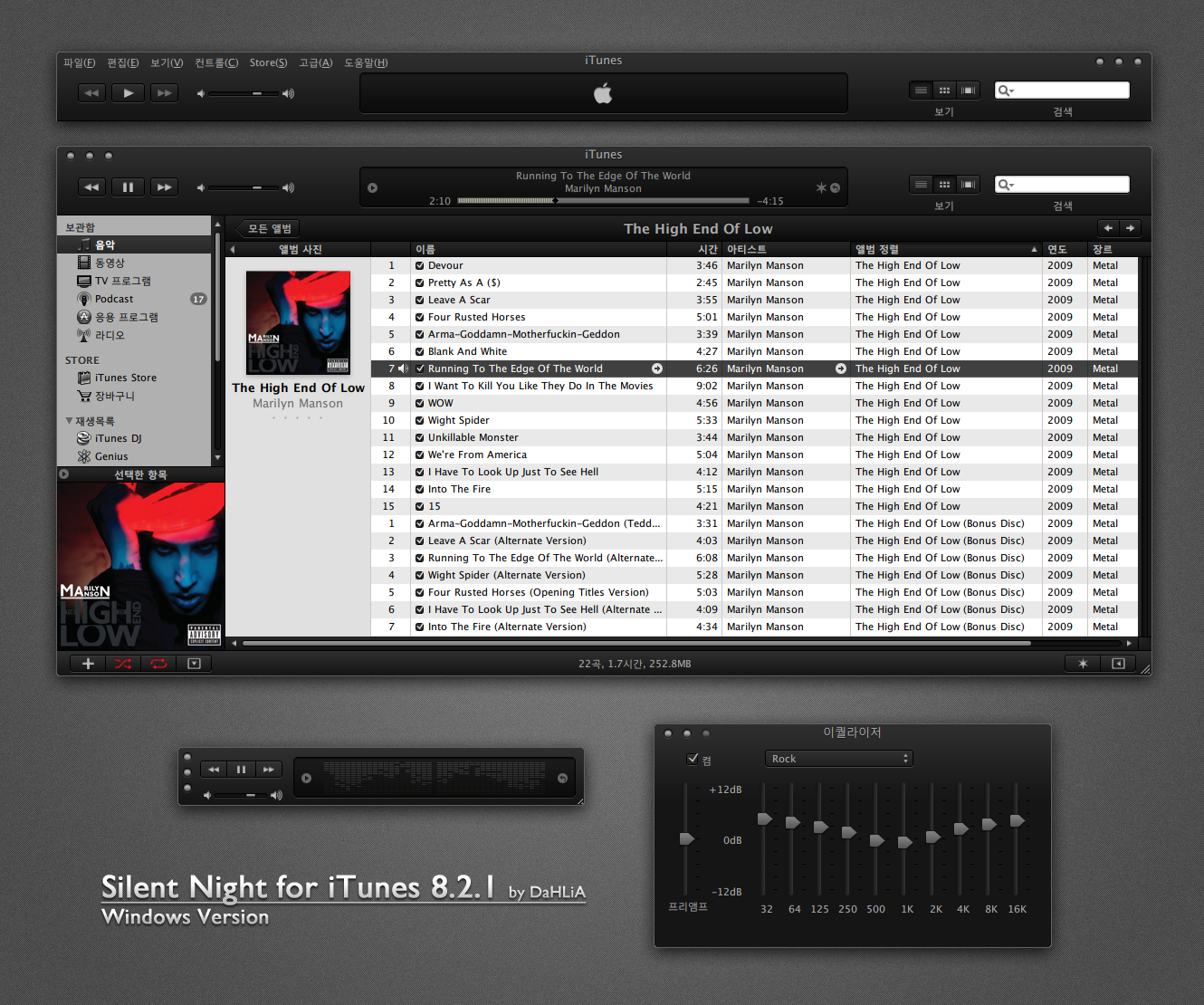Adjust the equalizer preamp slider
This screenshot has height=1005, width=1204.
coord(686,839)
